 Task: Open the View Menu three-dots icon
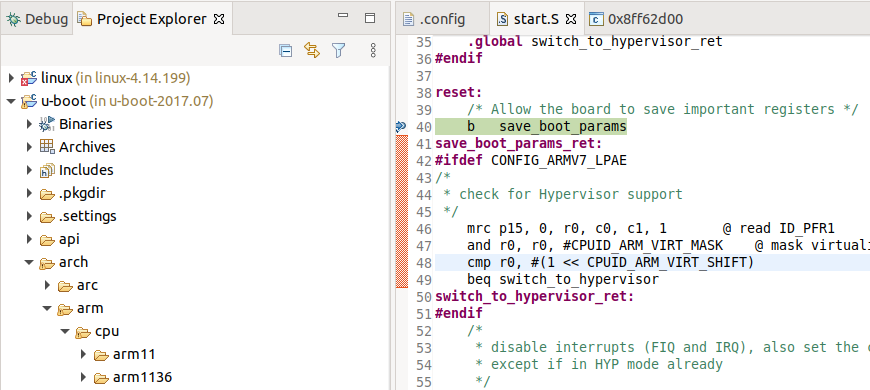click(373, 51)
